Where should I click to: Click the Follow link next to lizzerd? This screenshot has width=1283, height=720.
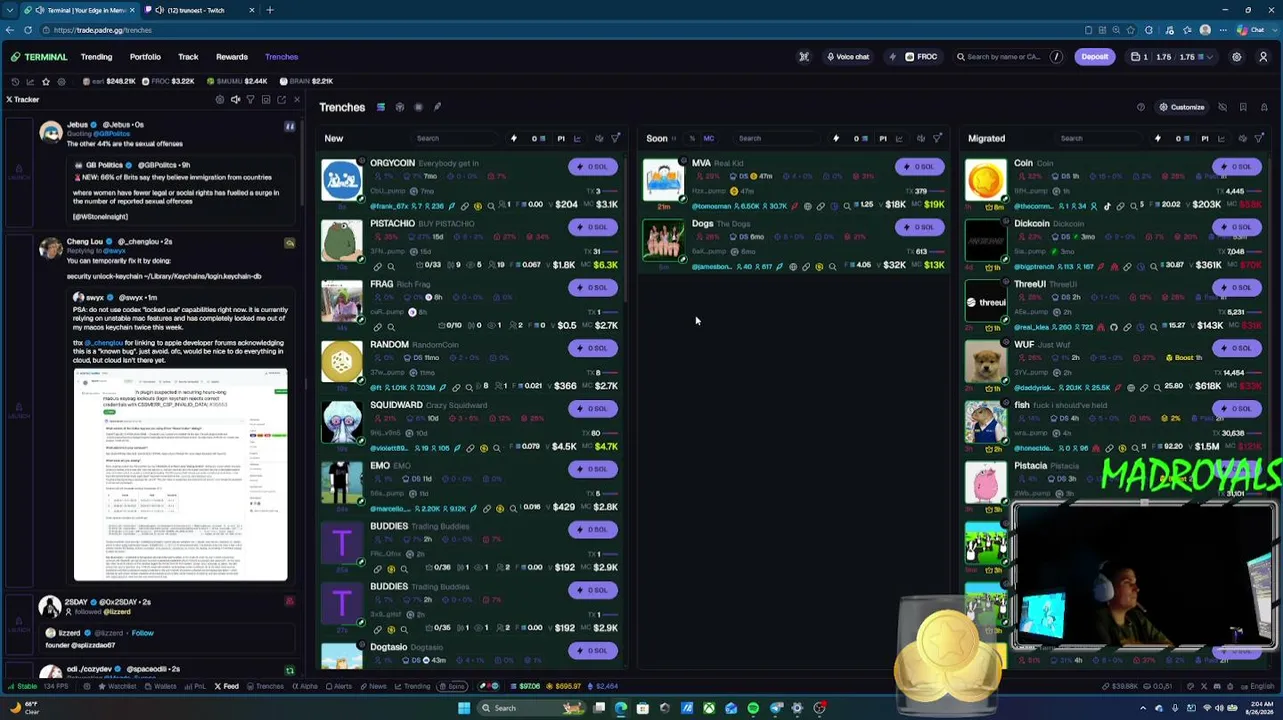point(142,633)
